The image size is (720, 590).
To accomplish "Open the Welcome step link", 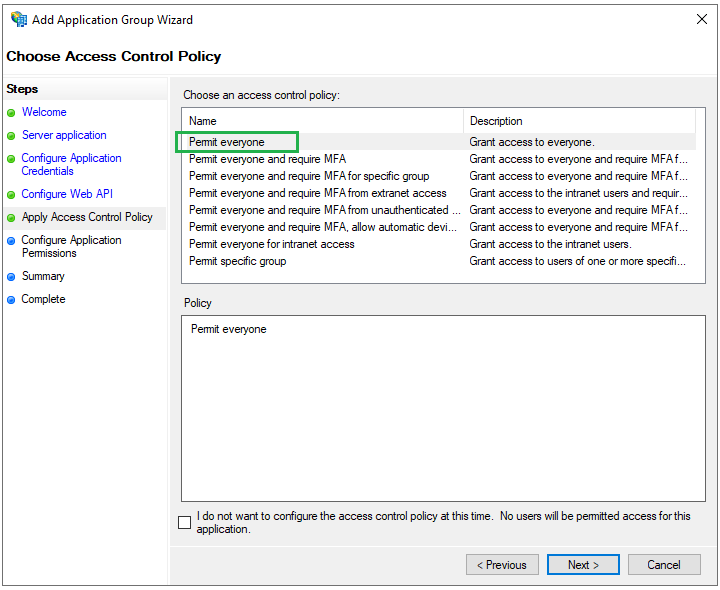I will tap(44, 112).
